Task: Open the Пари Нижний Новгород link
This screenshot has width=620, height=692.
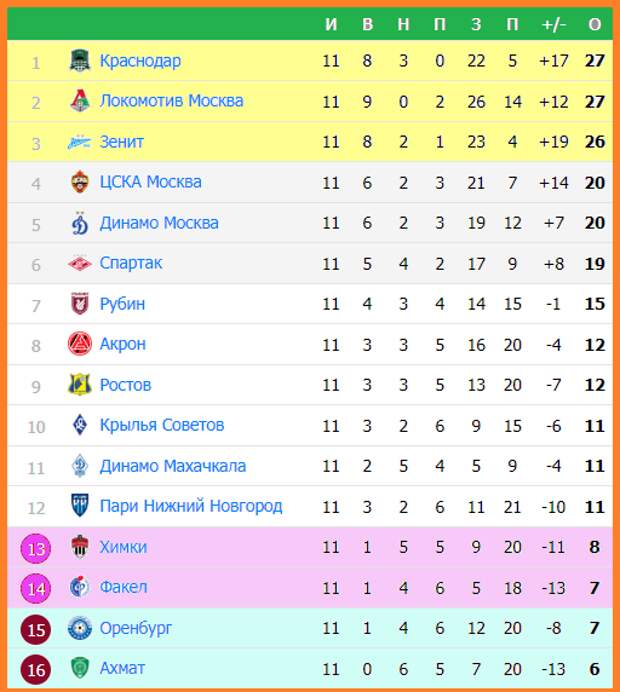Action: [191, 506]
